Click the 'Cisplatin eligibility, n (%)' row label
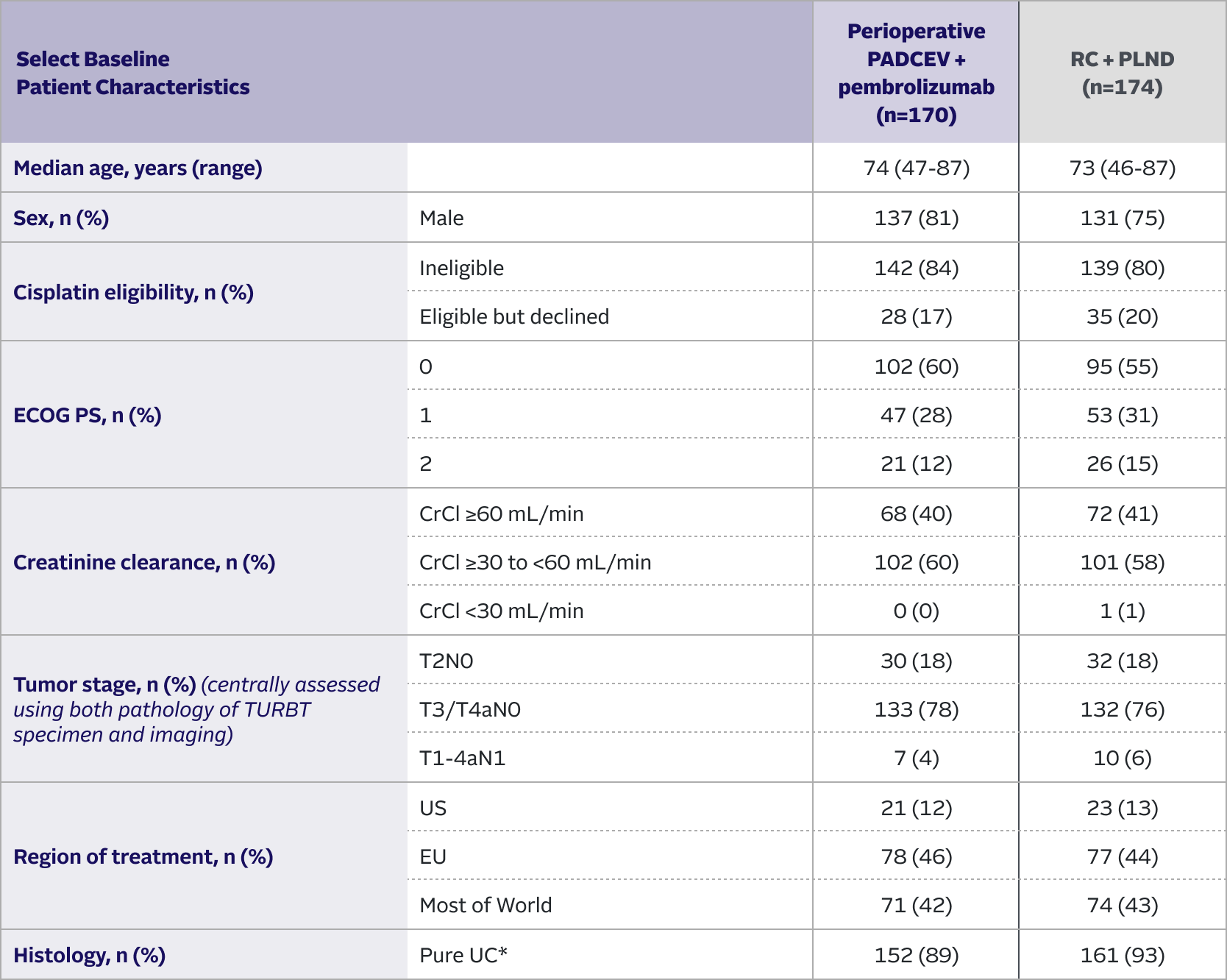The image size is (1227, 980). click(x=133, y=293)
